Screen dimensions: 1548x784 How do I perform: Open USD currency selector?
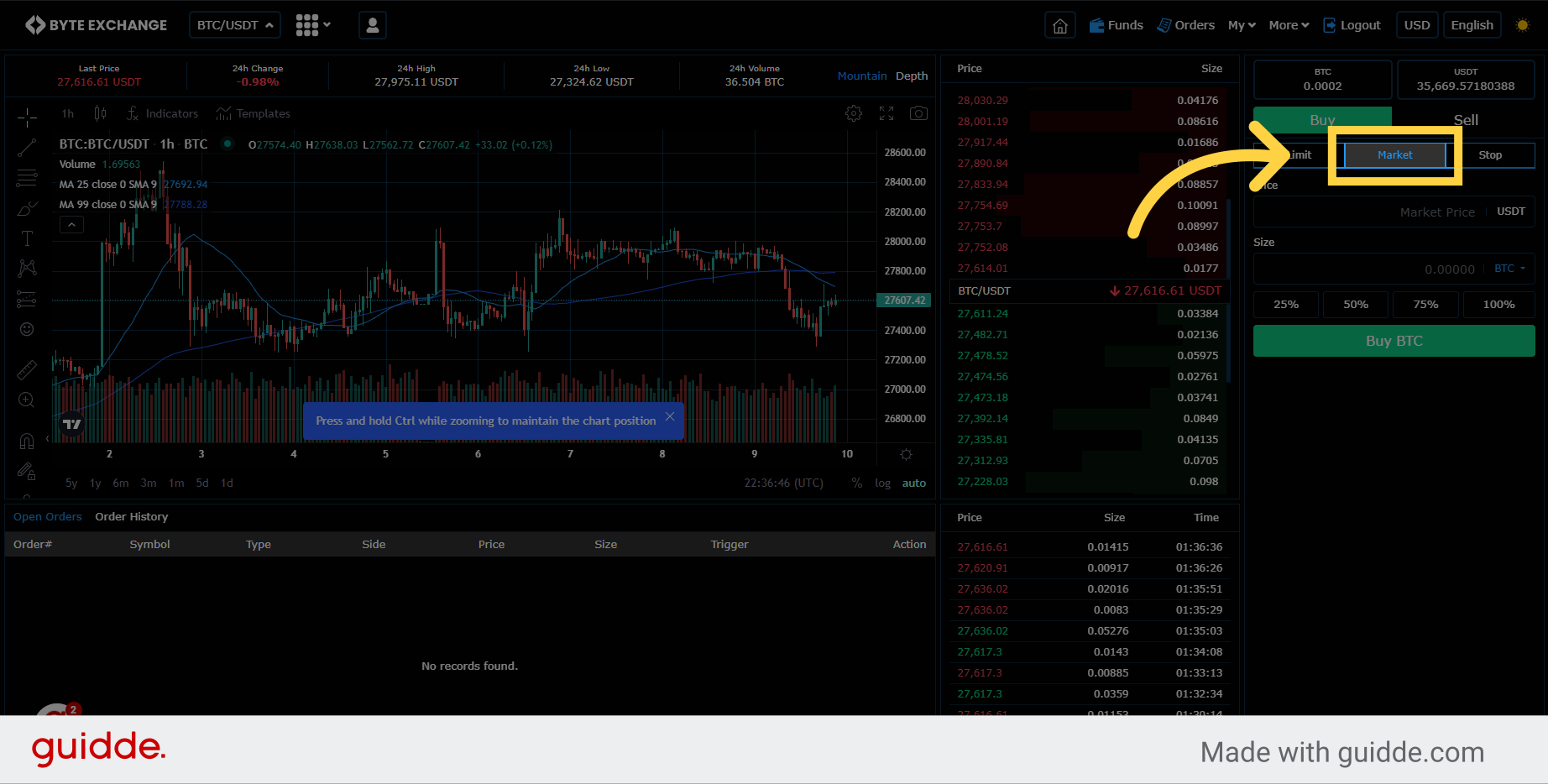point(1417,25)
